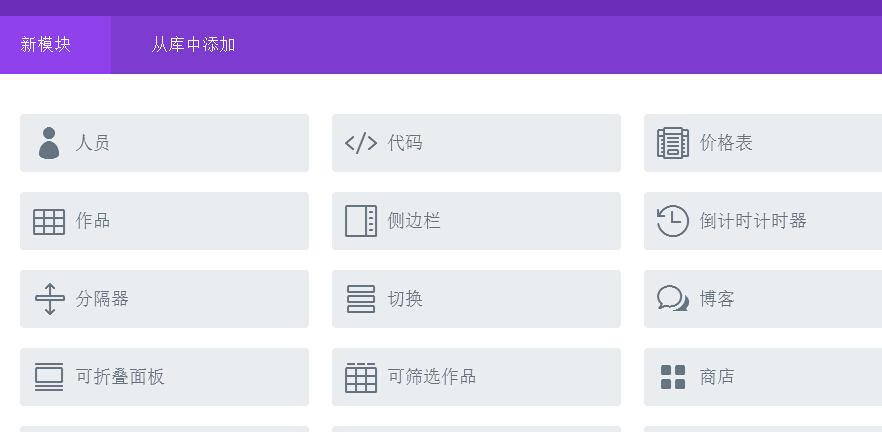Select the code brackets icon for 代码
The image size is (882, 432).
point(361,143)
